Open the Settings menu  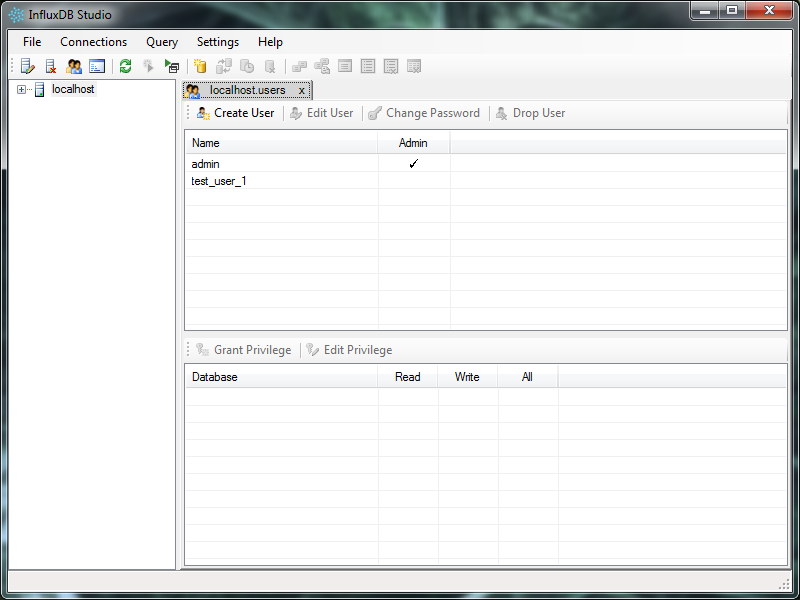click(218, 42)
